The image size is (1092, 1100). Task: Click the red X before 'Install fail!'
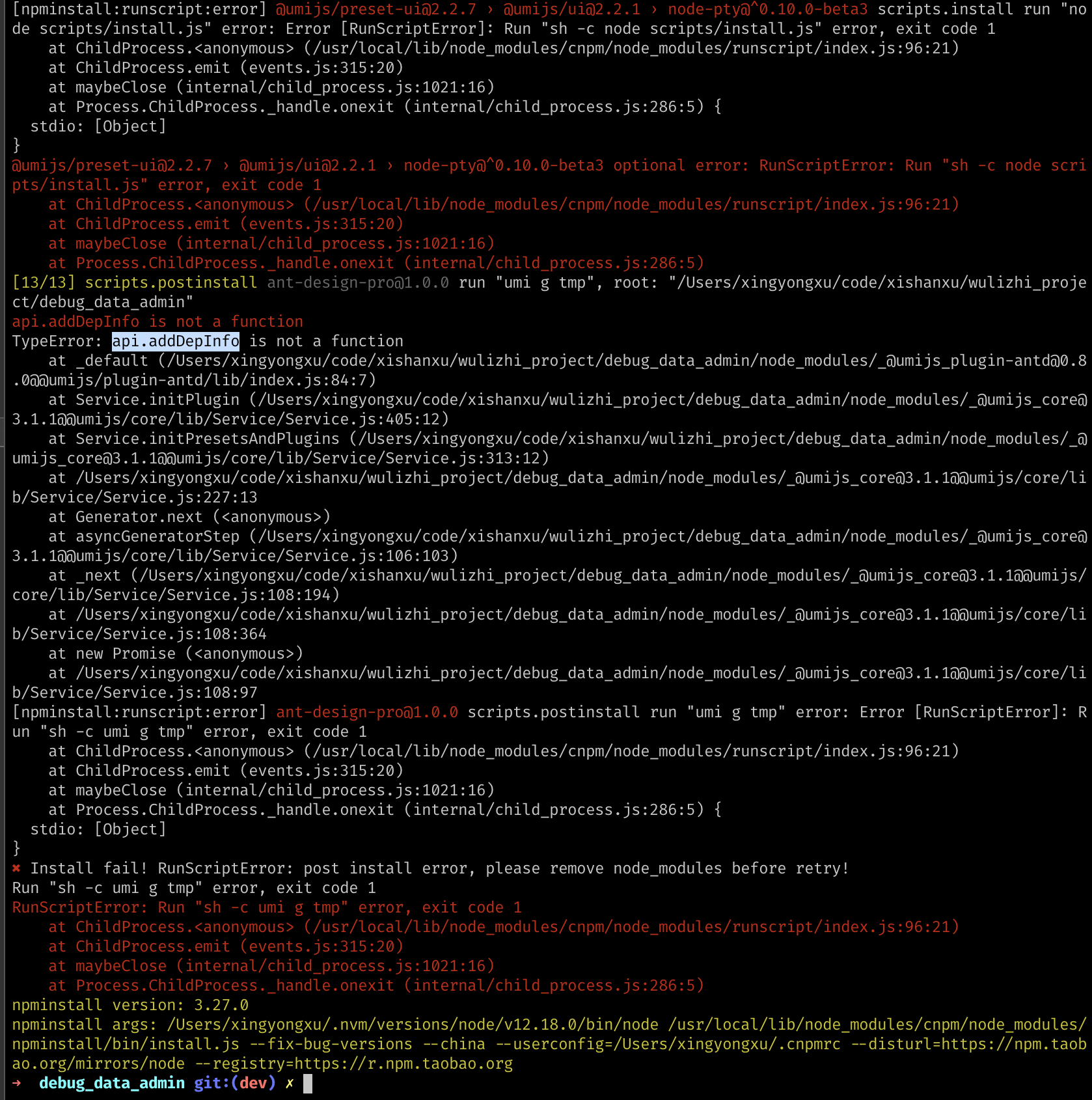pos(16,868)
